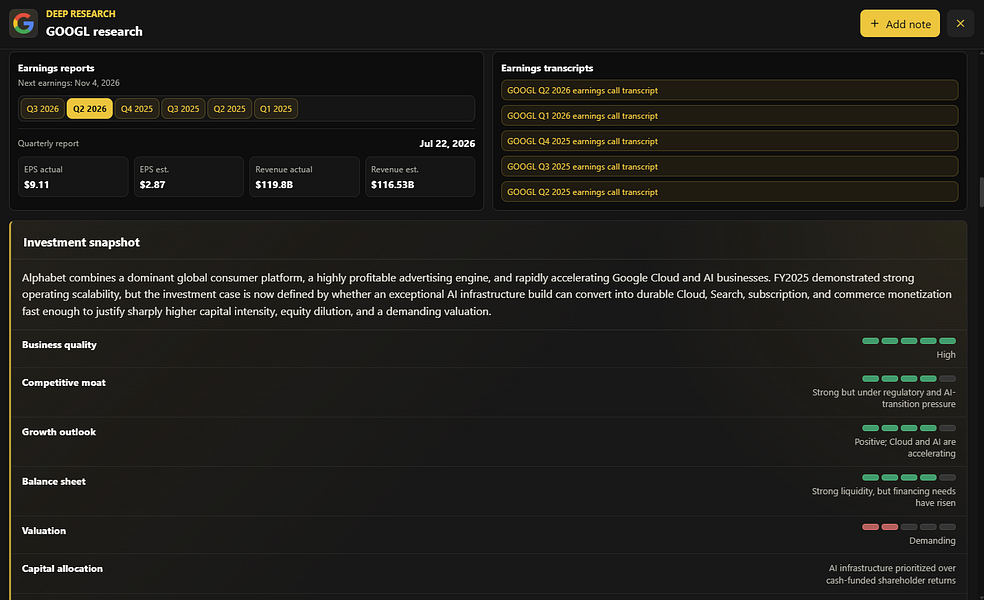984x600 pixels.
Task: Click the Competitive moat rating bar
Action: (x=909, y=378)
